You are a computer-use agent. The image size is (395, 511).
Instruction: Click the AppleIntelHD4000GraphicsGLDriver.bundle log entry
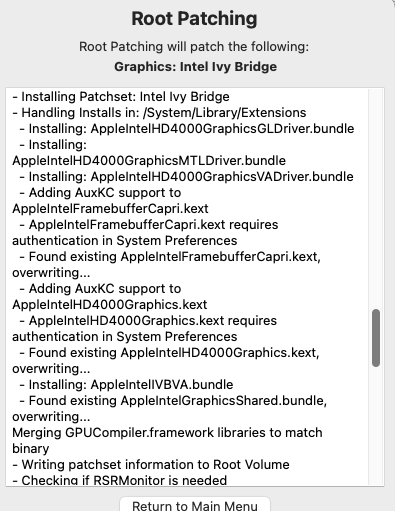pos(187,129)
